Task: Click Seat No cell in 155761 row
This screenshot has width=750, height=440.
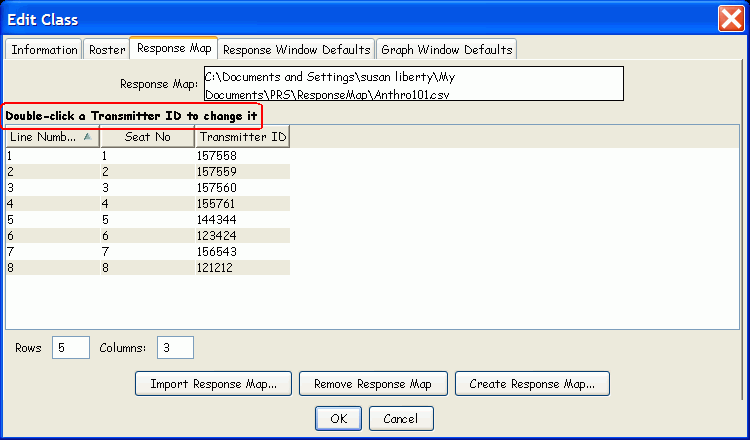Action: point(147,204)
